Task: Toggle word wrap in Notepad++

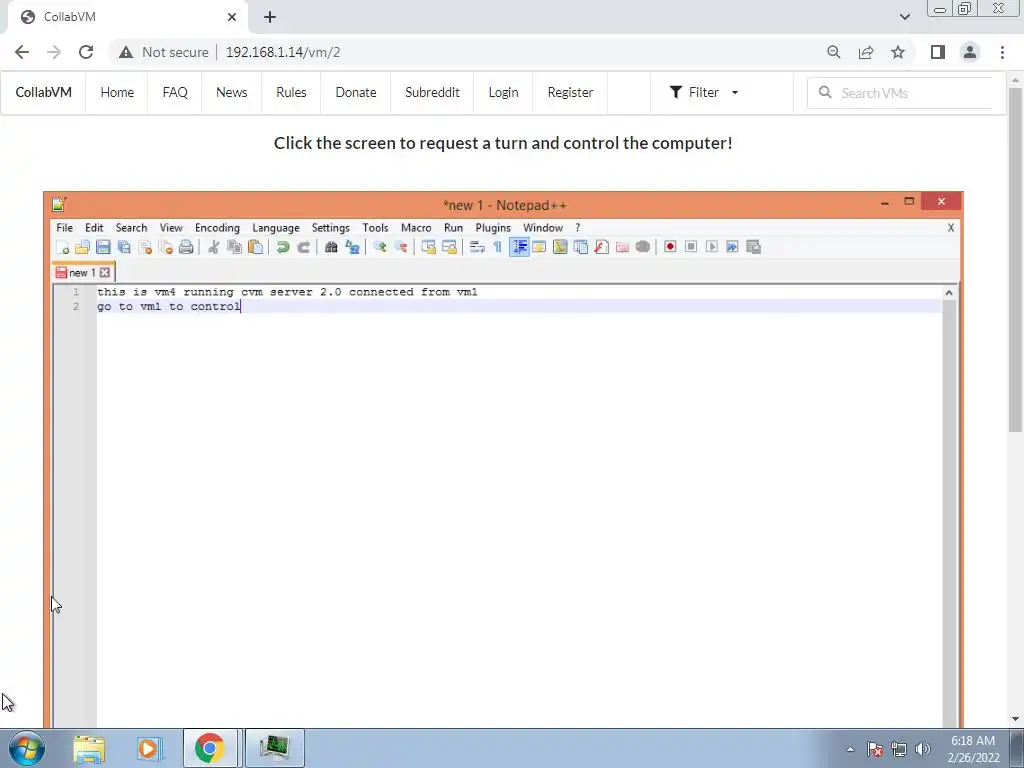Action: 477,247
